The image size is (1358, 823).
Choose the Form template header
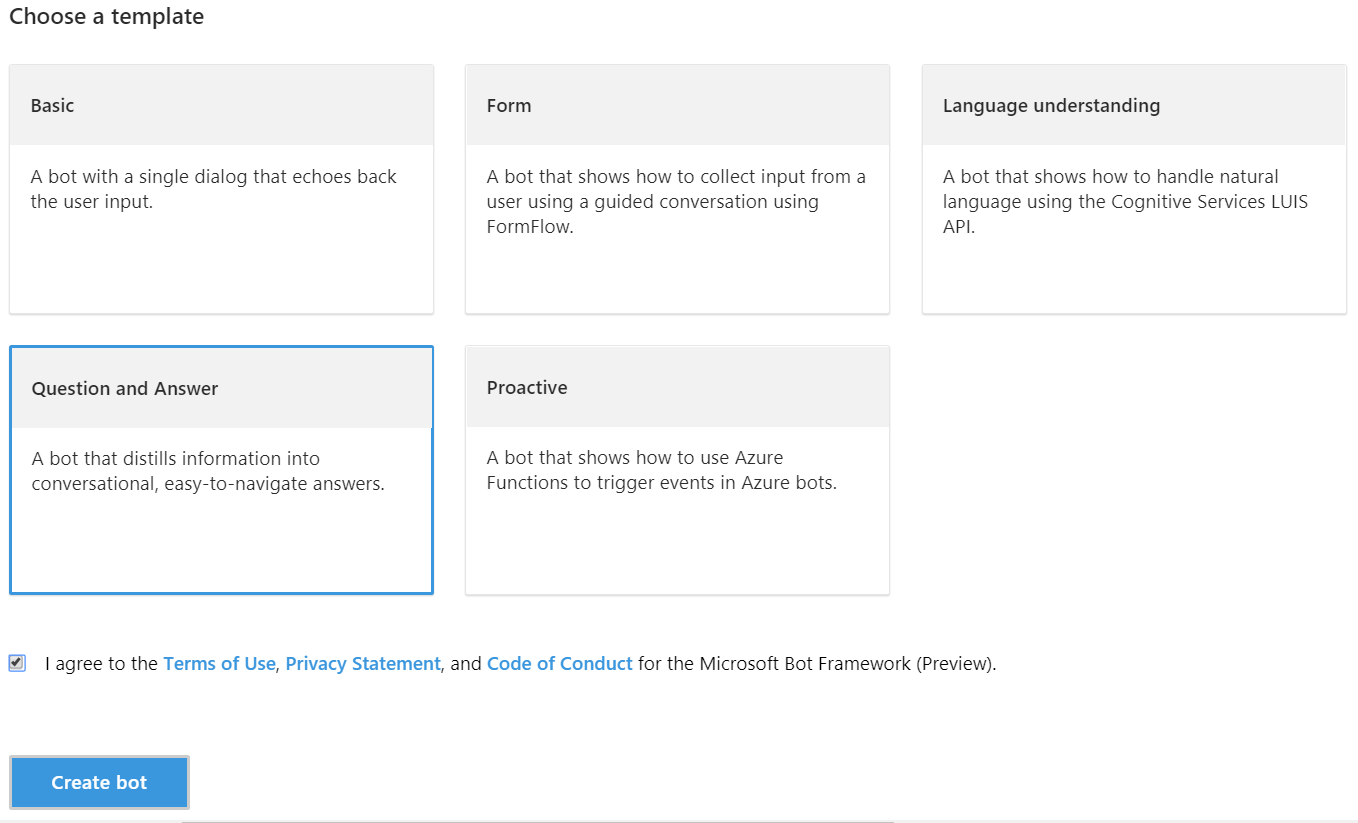click(x=677, y=105)
